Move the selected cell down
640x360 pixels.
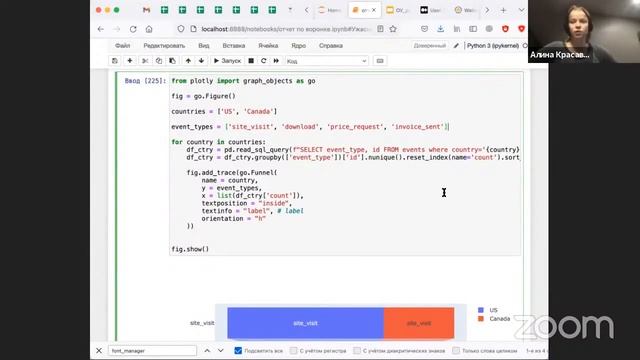click(201, 61)
